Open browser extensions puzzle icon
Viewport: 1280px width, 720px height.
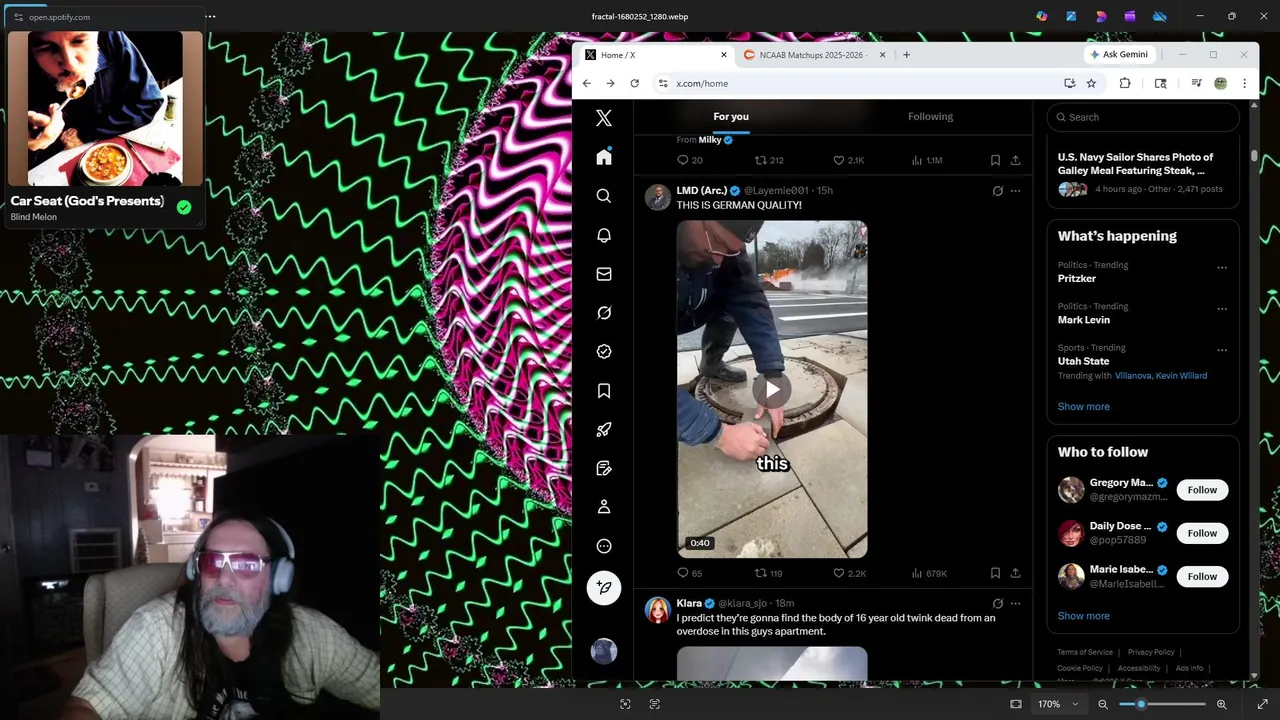pos(1125,84)
